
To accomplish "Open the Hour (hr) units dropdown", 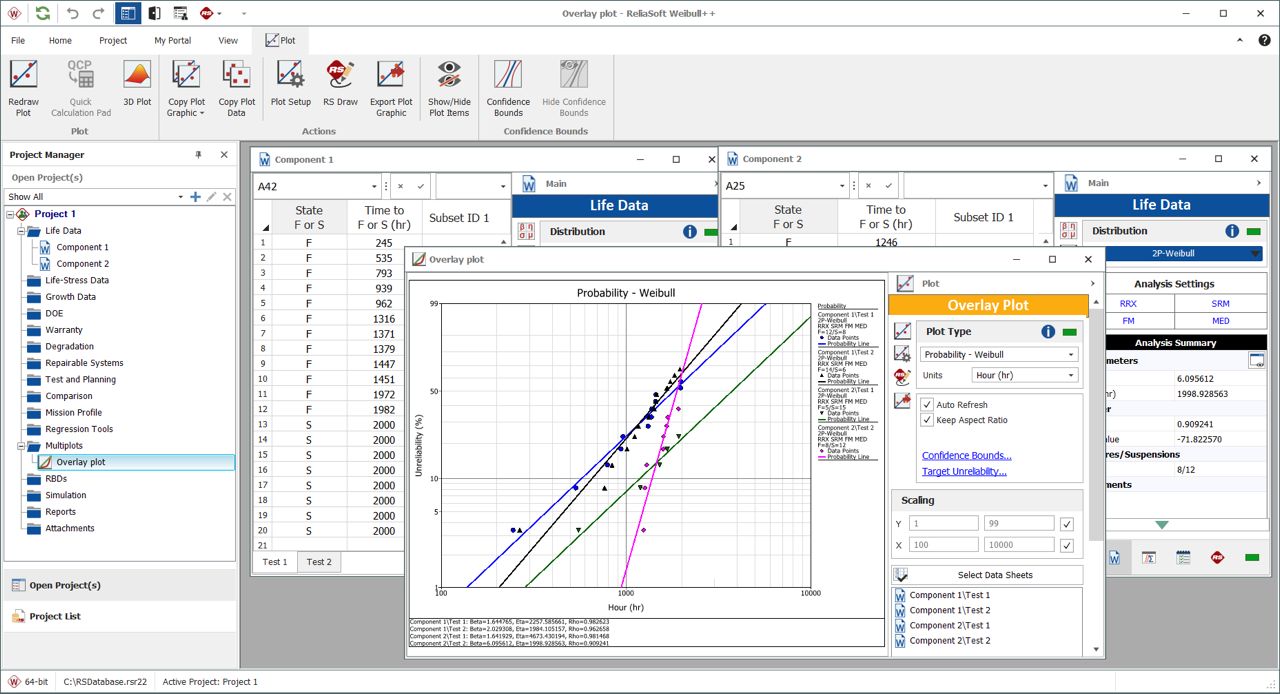I will tap(1071, 375).
